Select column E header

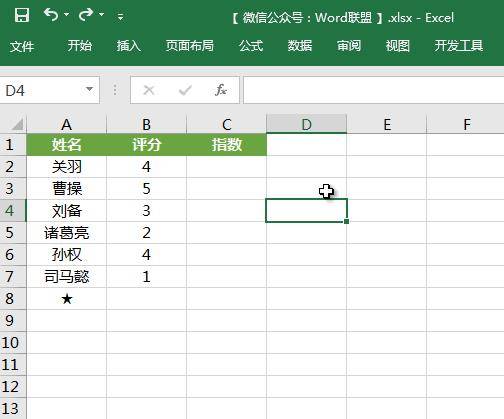pos(387,124)
